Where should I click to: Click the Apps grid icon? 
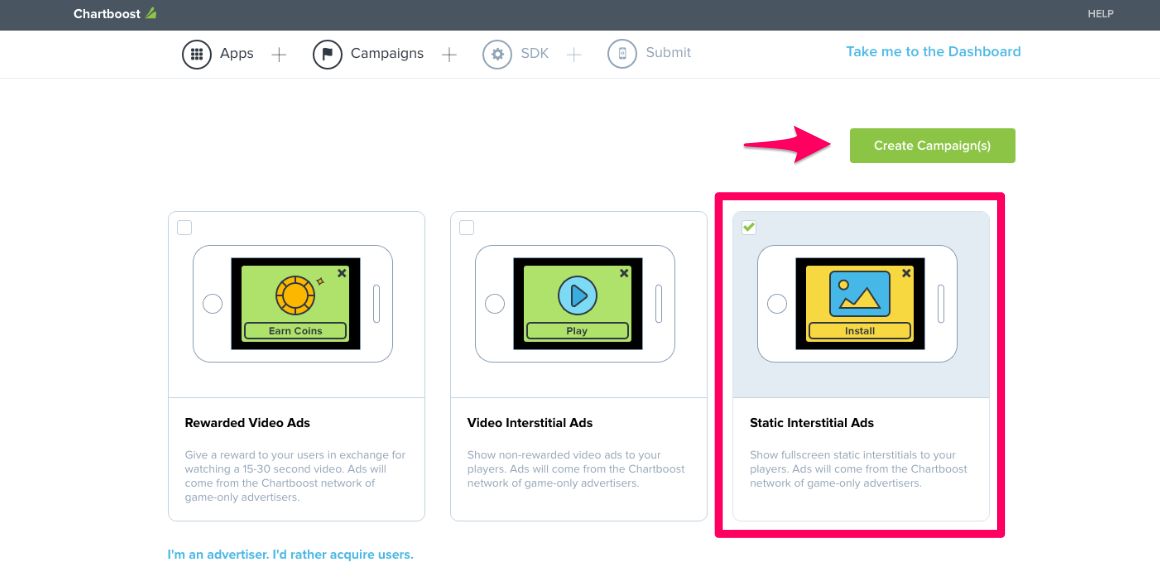(197, 54)
